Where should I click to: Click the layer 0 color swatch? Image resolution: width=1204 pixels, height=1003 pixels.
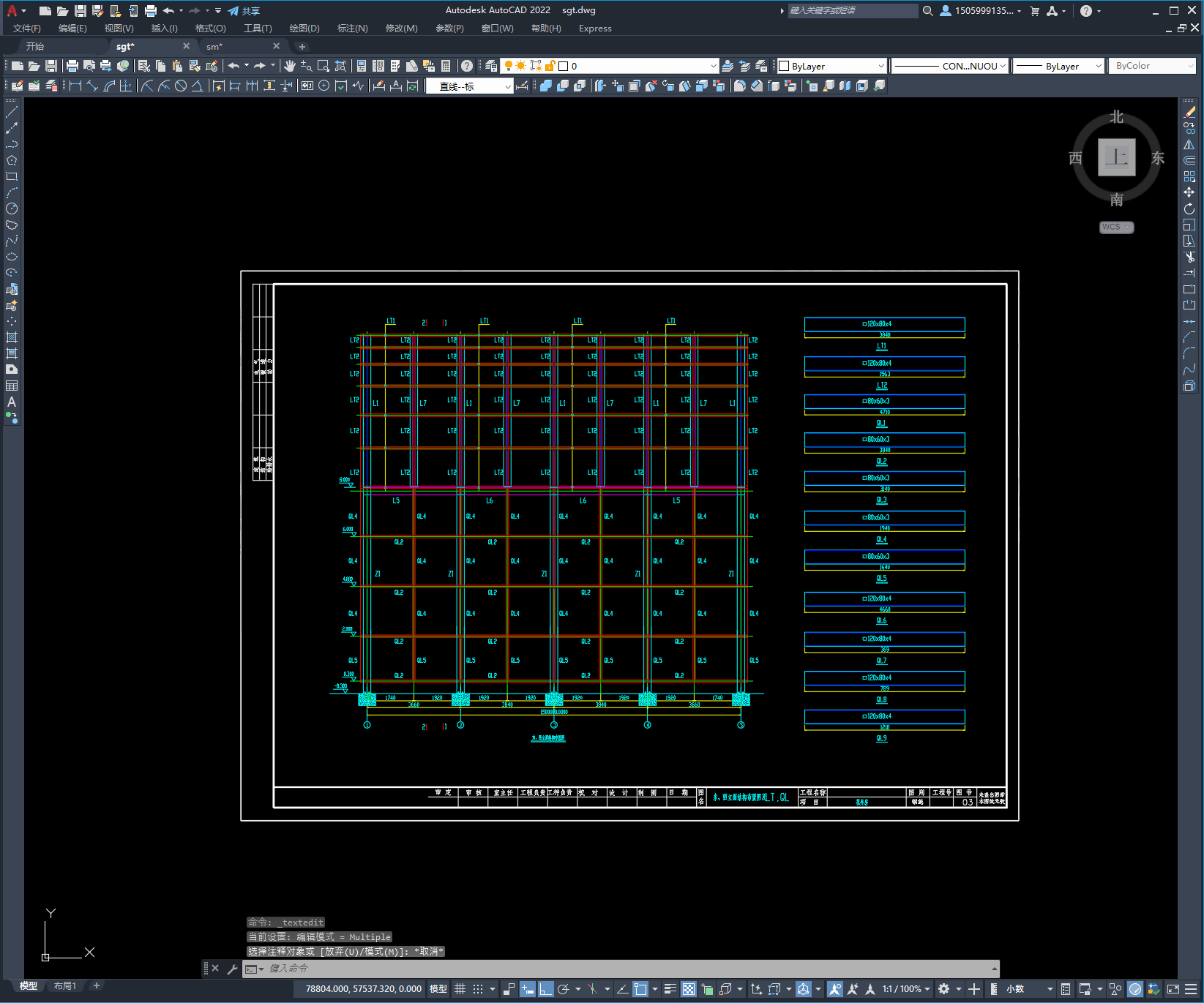(564, 66)
